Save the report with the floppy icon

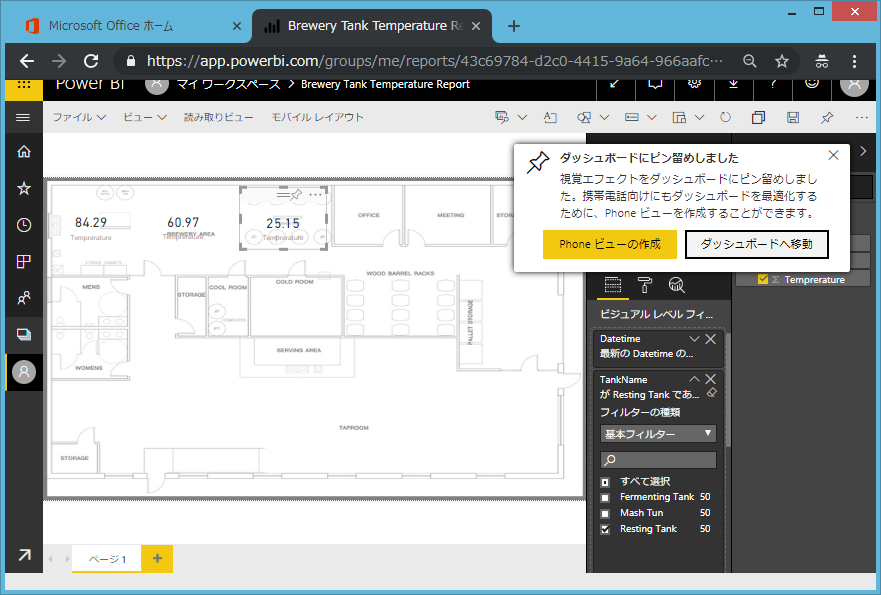793,117
